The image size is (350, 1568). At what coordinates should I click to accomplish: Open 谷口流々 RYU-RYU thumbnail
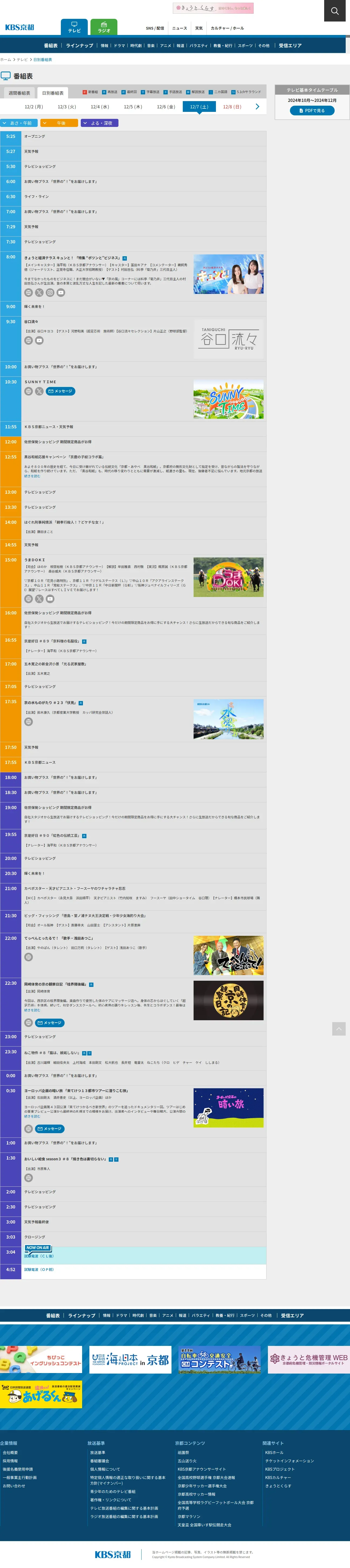[229, 339]
